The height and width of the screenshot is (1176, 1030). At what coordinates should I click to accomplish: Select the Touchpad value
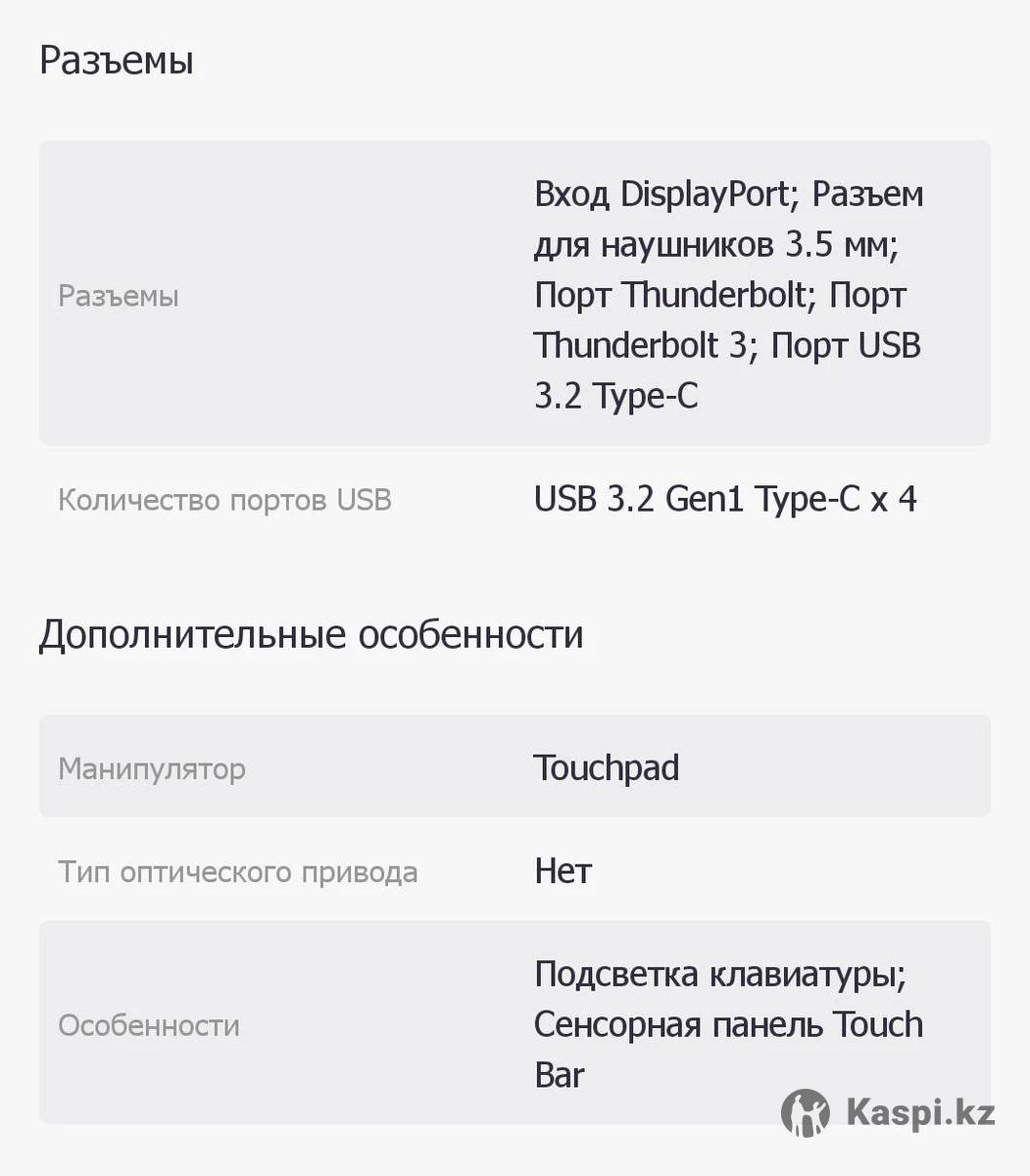(607, 767)
